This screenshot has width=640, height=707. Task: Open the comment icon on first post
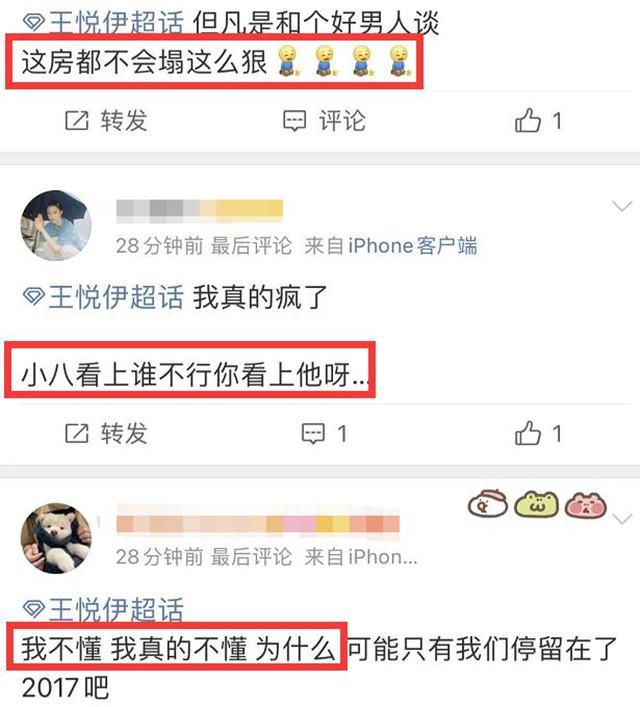(295, 121)
